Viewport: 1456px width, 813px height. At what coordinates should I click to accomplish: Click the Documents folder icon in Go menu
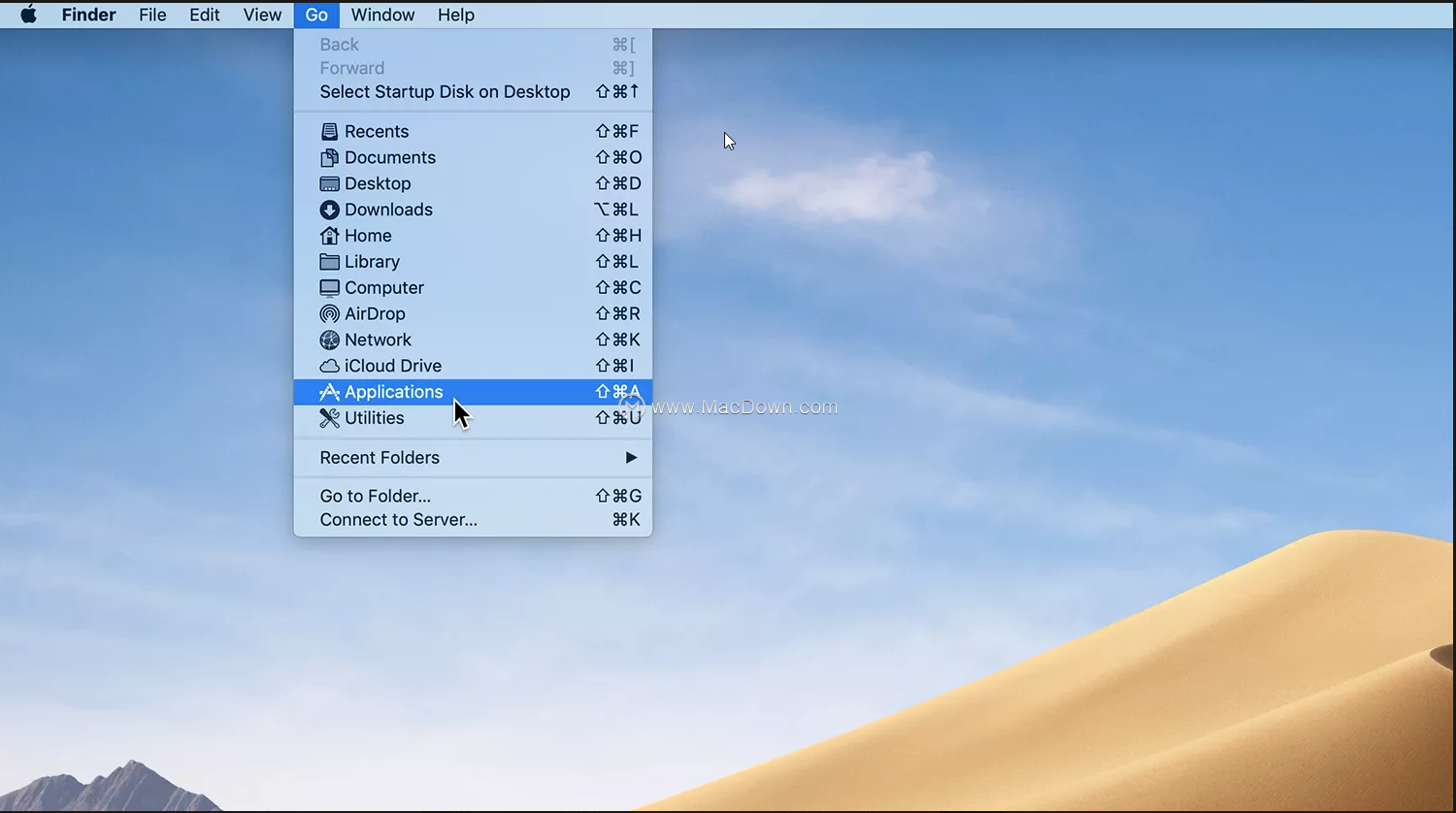click(330, 158)
